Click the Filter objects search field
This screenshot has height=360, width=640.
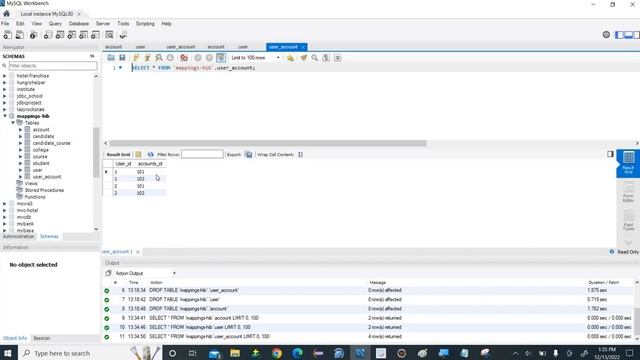tap(53, 66)
